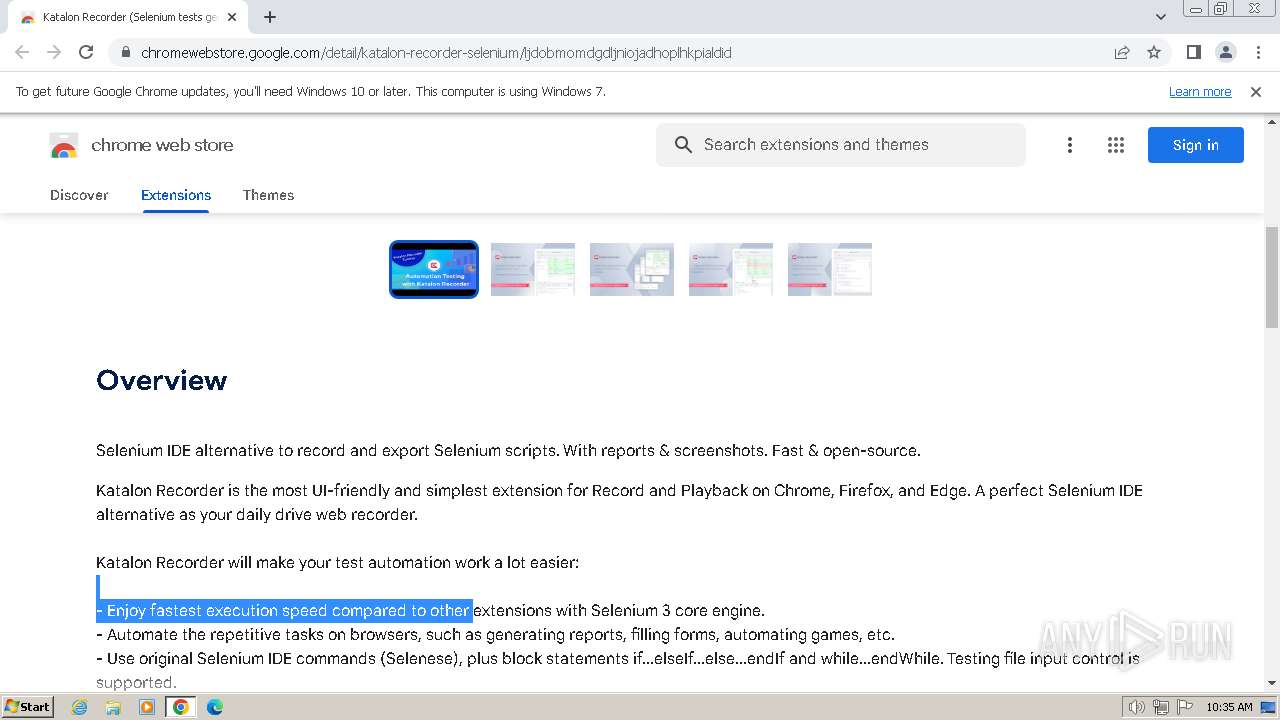The height and width of the screenshot is (720, 1280).
Task: Open web store more options menu
Action: pos(1069,145)
